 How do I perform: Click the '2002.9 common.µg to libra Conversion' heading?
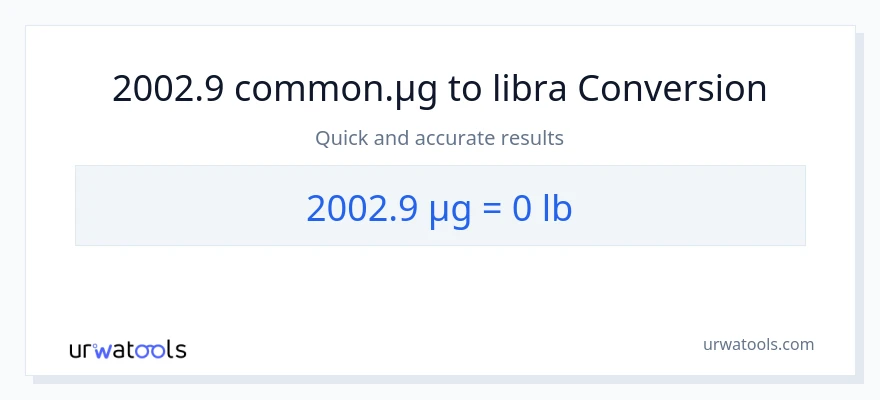pyautogui.click(x=439, y=89)
